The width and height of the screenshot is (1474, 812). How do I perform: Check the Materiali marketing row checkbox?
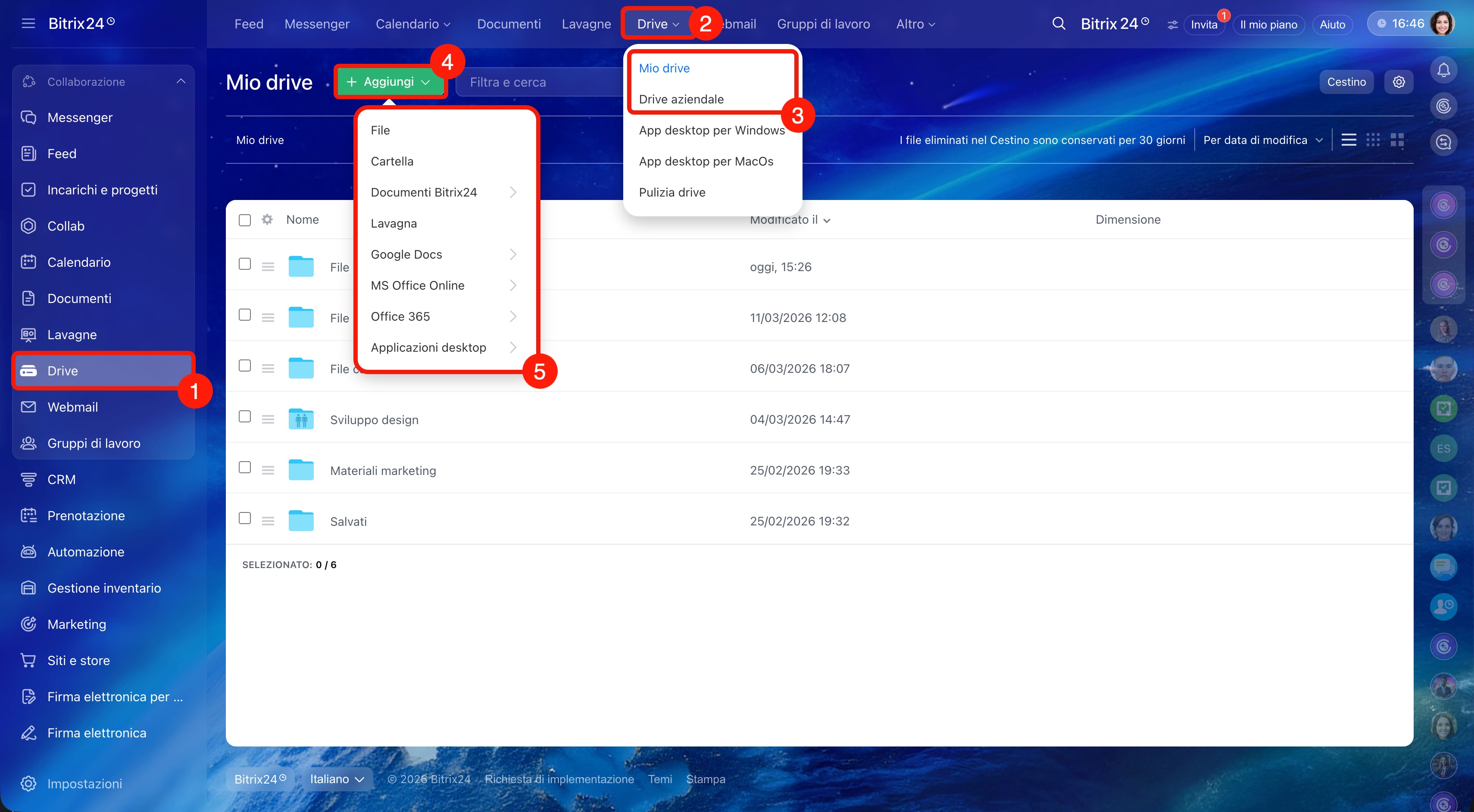tap(244, 468)
